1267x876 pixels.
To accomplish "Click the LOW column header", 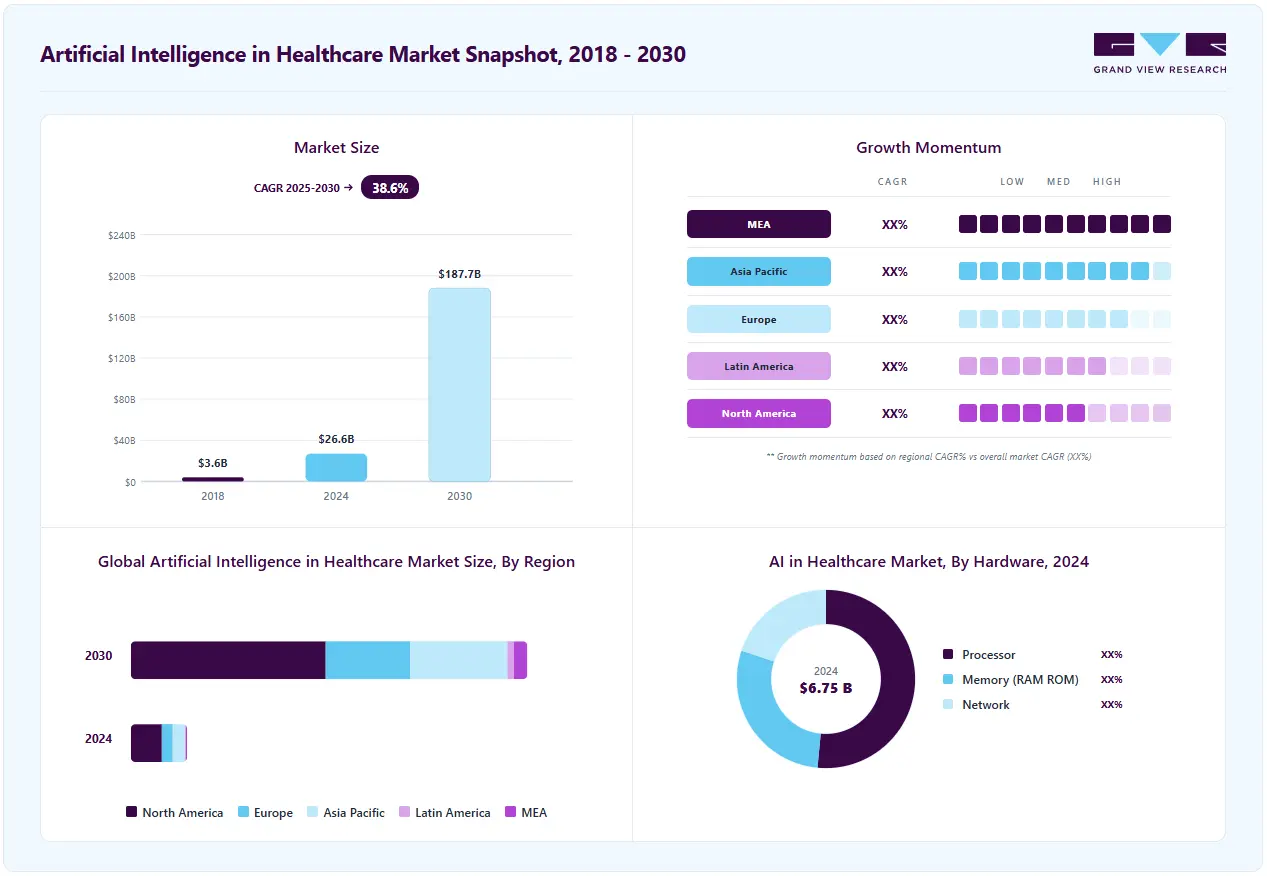I will tap(1012, 182).
